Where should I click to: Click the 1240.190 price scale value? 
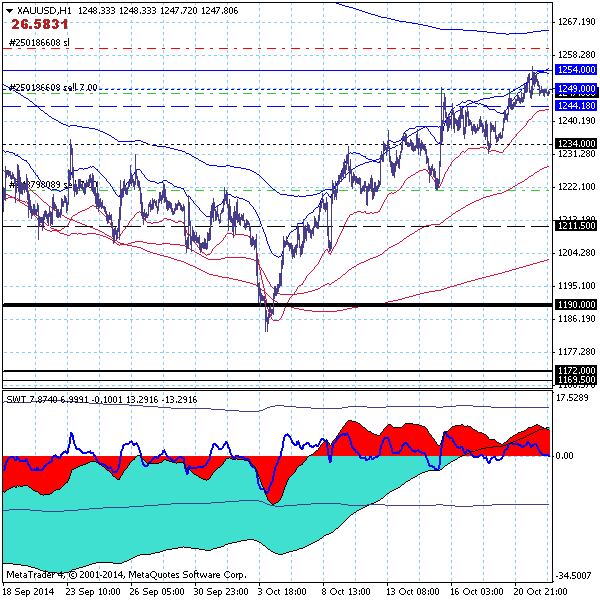pyautogui.click(x=577, y=121)
